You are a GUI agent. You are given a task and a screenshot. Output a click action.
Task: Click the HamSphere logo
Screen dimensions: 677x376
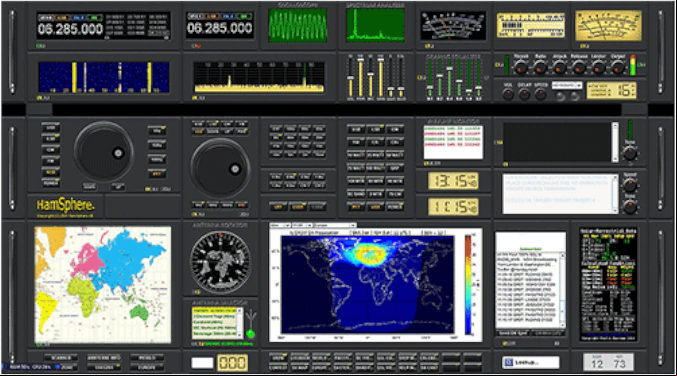(x=65, y=205)
